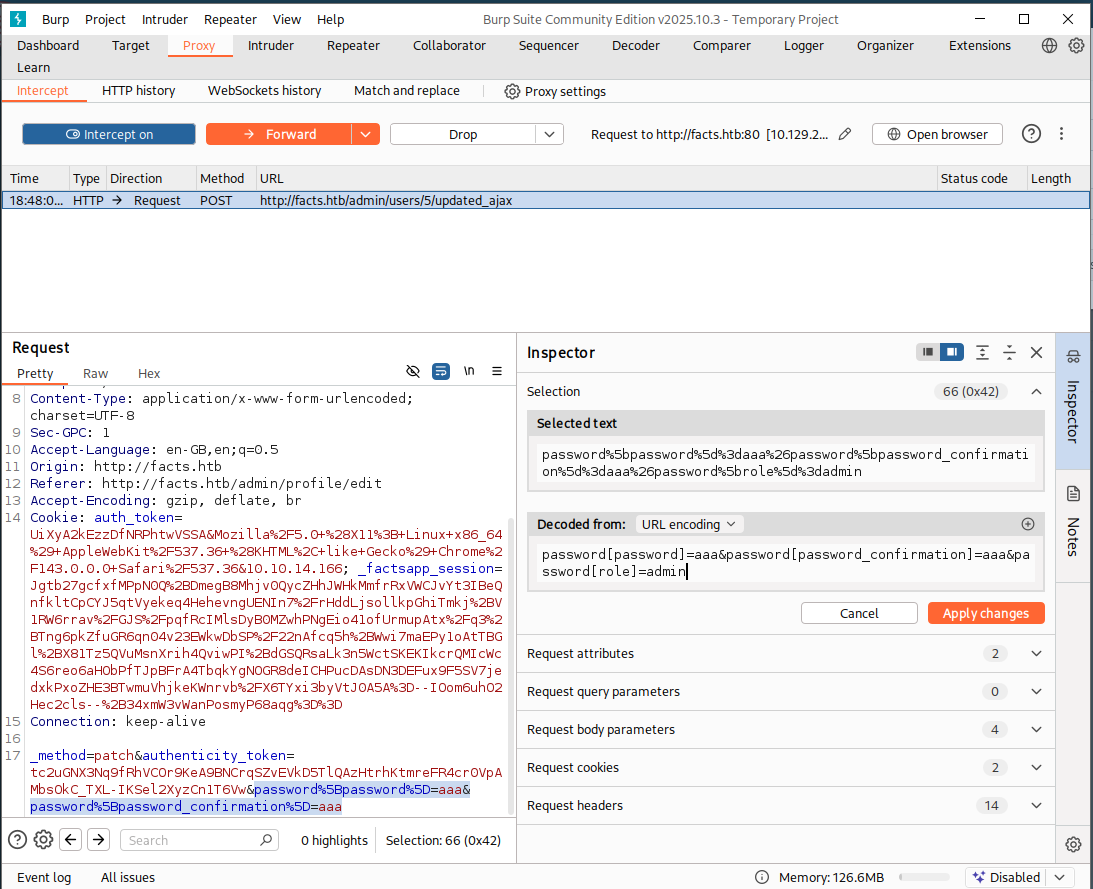Click the Open browser button
The height and width of the screenshot is (889, 1093).
[x=937, y=135]
